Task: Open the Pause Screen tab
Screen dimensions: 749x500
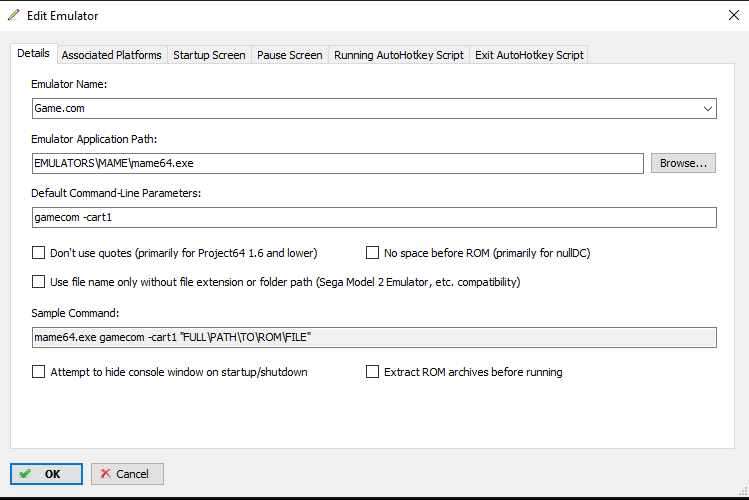Action: tap(289, 55)
